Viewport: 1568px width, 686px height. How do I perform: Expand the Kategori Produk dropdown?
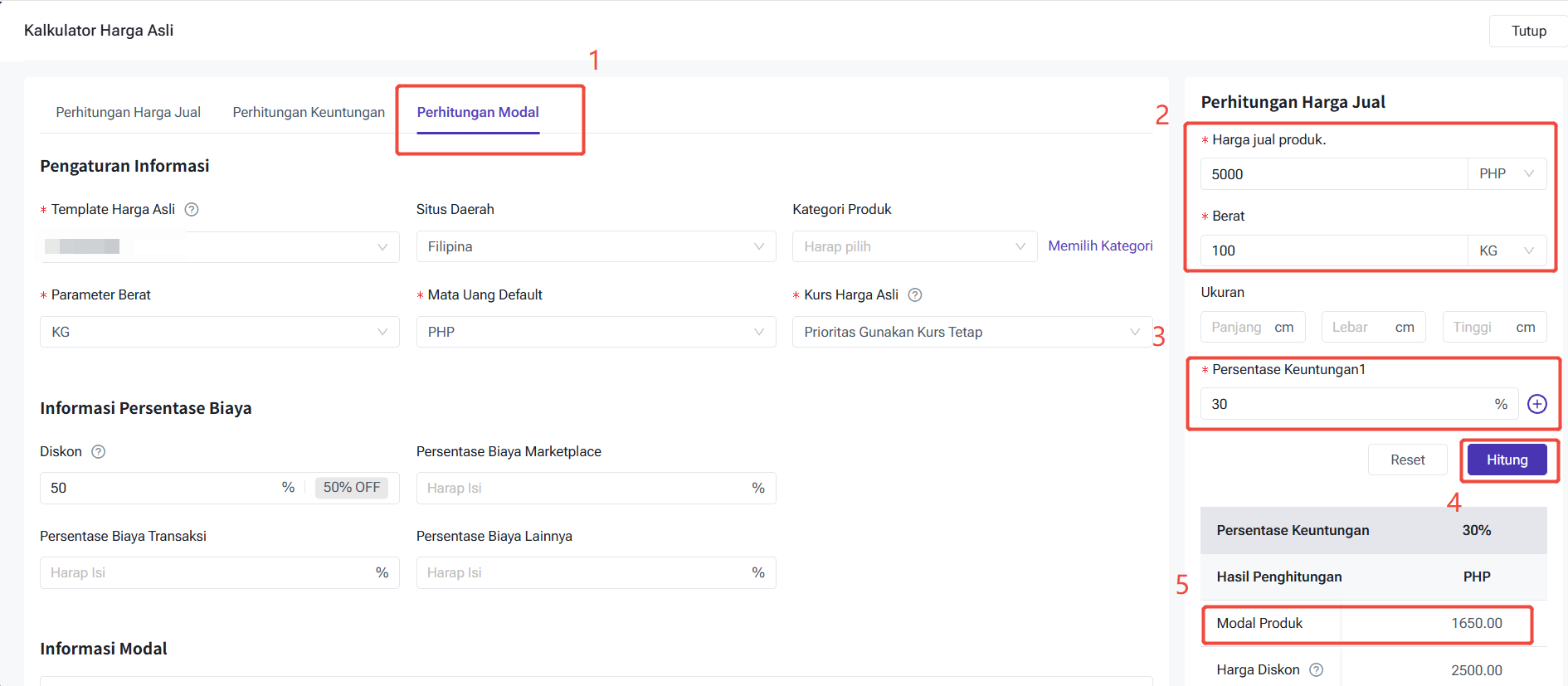[x=913, y=247]
